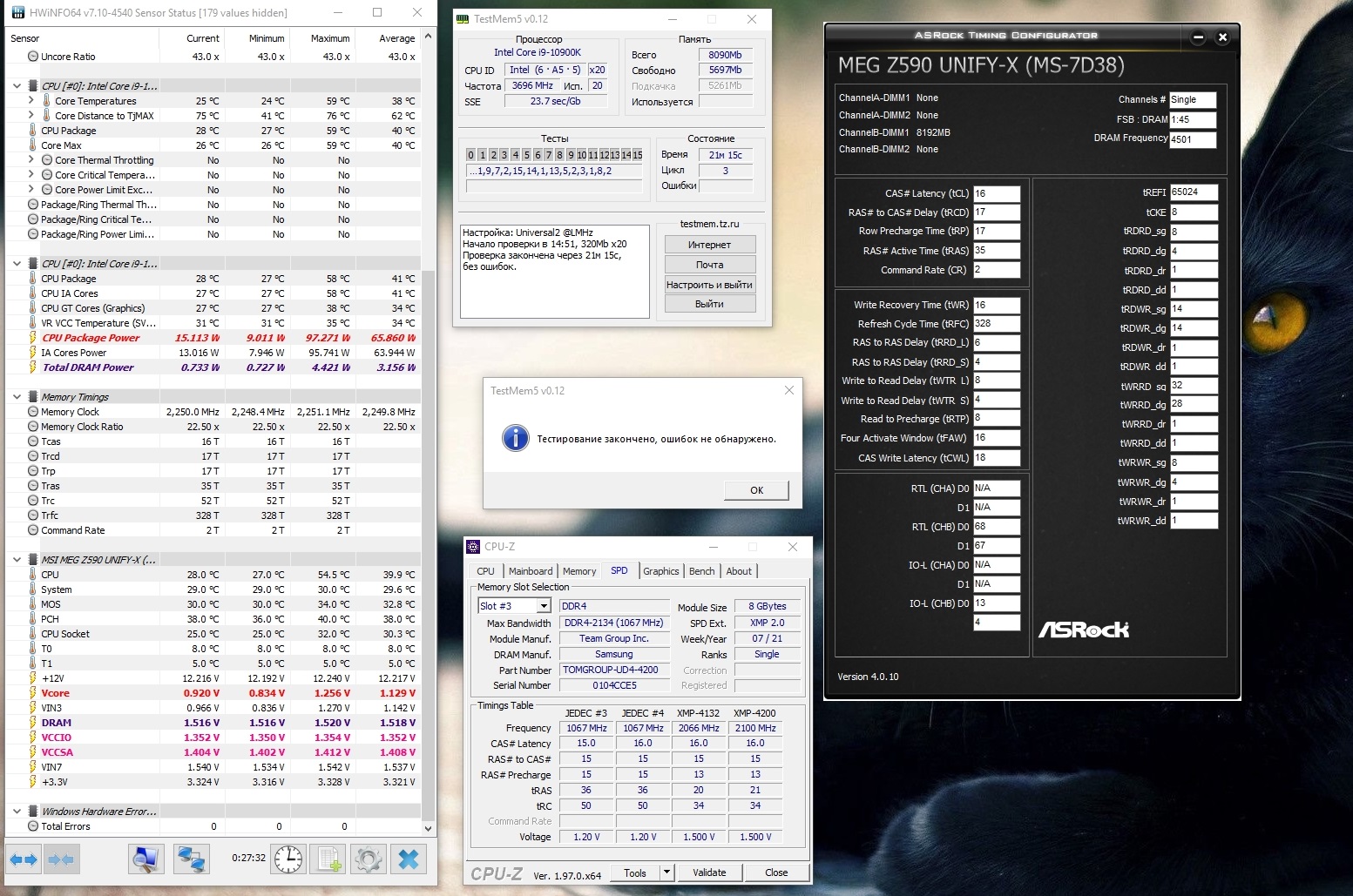Dismiss the TestMem5 message dialog with its X
Screen dimensions: 1353x896
click(x=789, y=391)
